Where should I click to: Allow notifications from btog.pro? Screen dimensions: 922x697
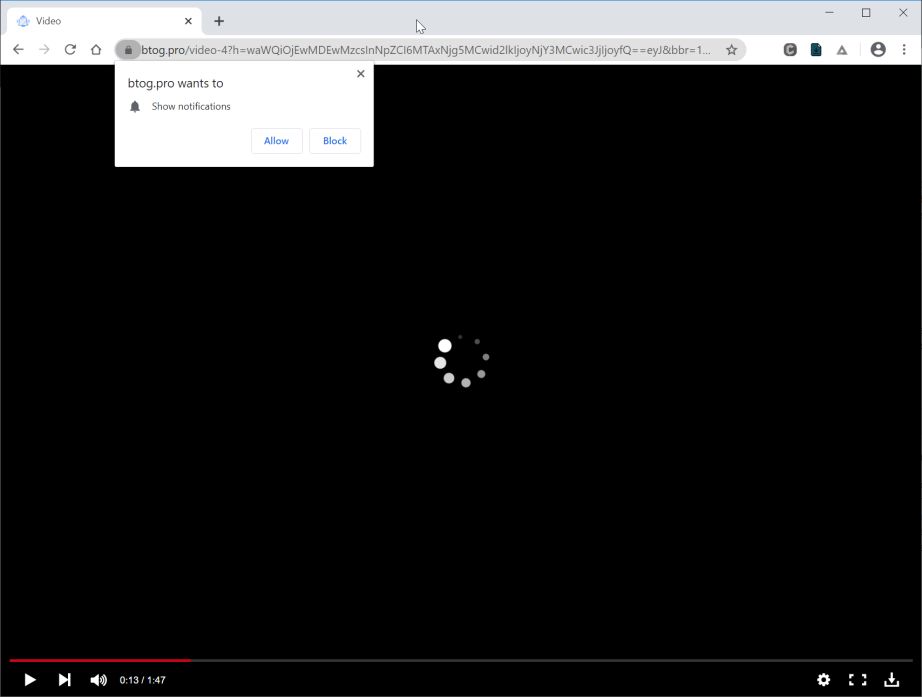pos(276,141)
